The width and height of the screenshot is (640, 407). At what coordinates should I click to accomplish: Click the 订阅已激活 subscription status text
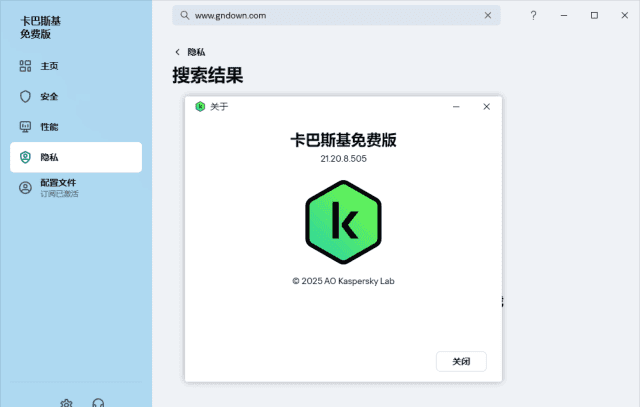click(x=60, y=193)
